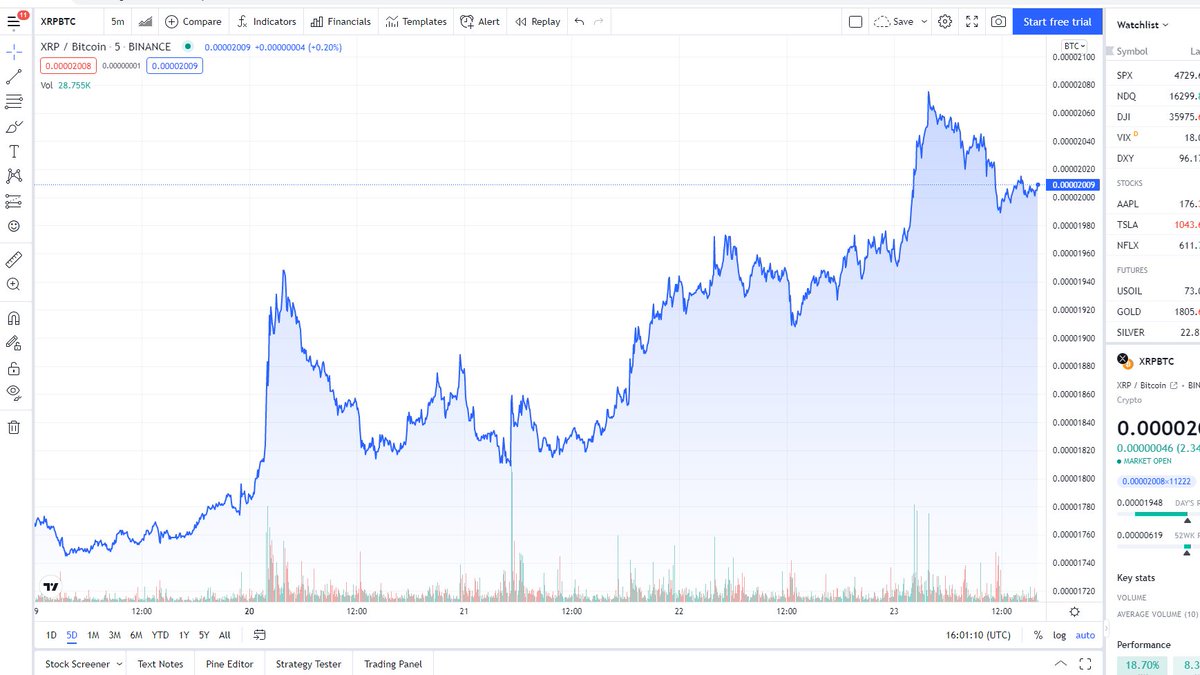This screenshot has width=1200, height=675.
Task: Select the ruler measure tool
Action: [x=14, y=259]
